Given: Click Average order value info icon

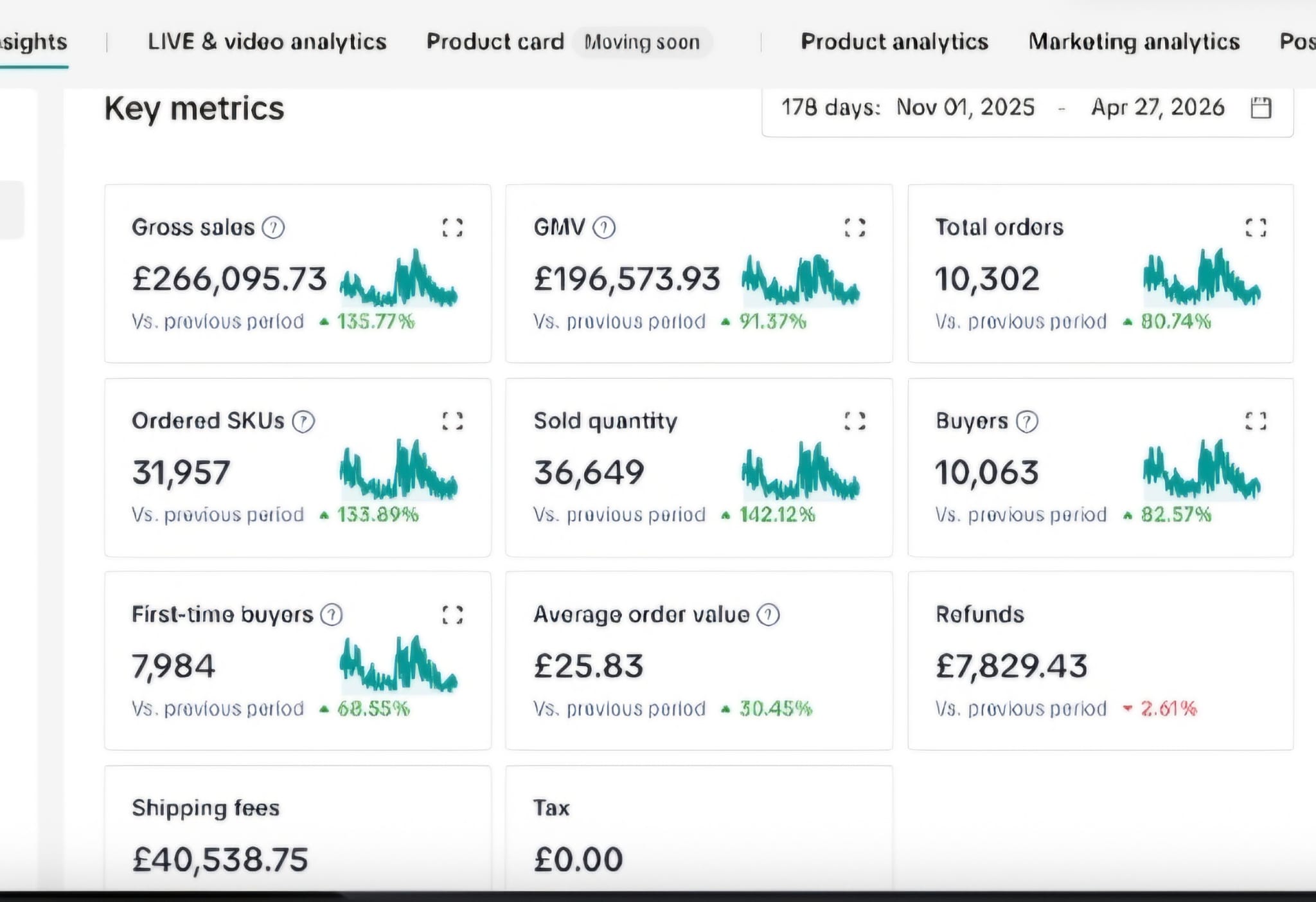Looking at the screenshot, I should [768, 615].
